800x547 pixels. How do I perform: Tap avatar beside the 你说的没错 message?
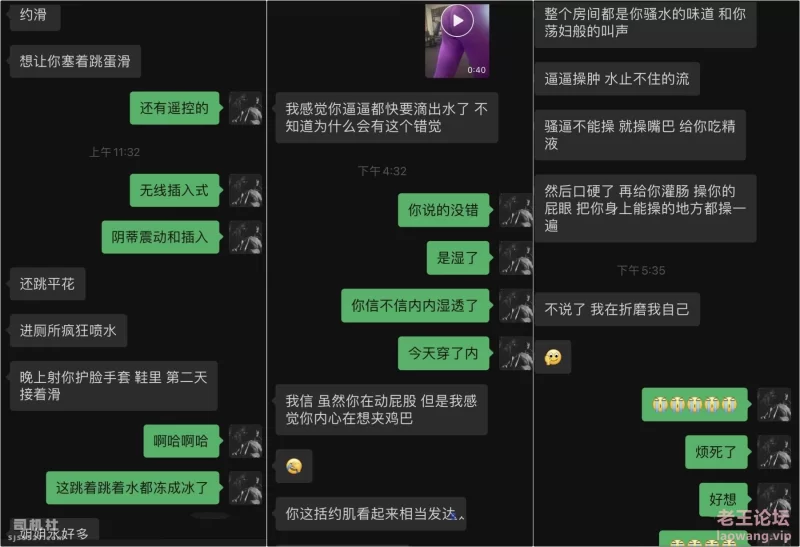point(515,210)
